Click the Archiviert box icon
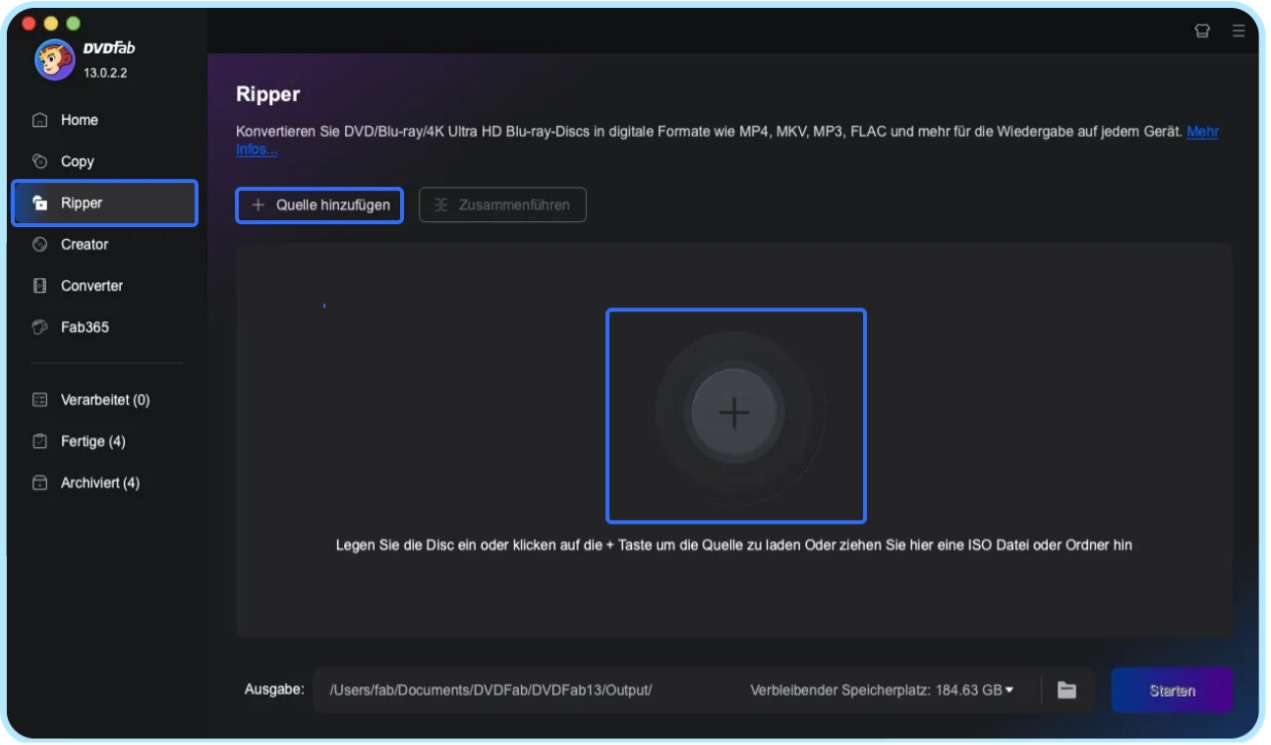The height and width of the screenshot is (745, 1271). (x=40, y=483)
